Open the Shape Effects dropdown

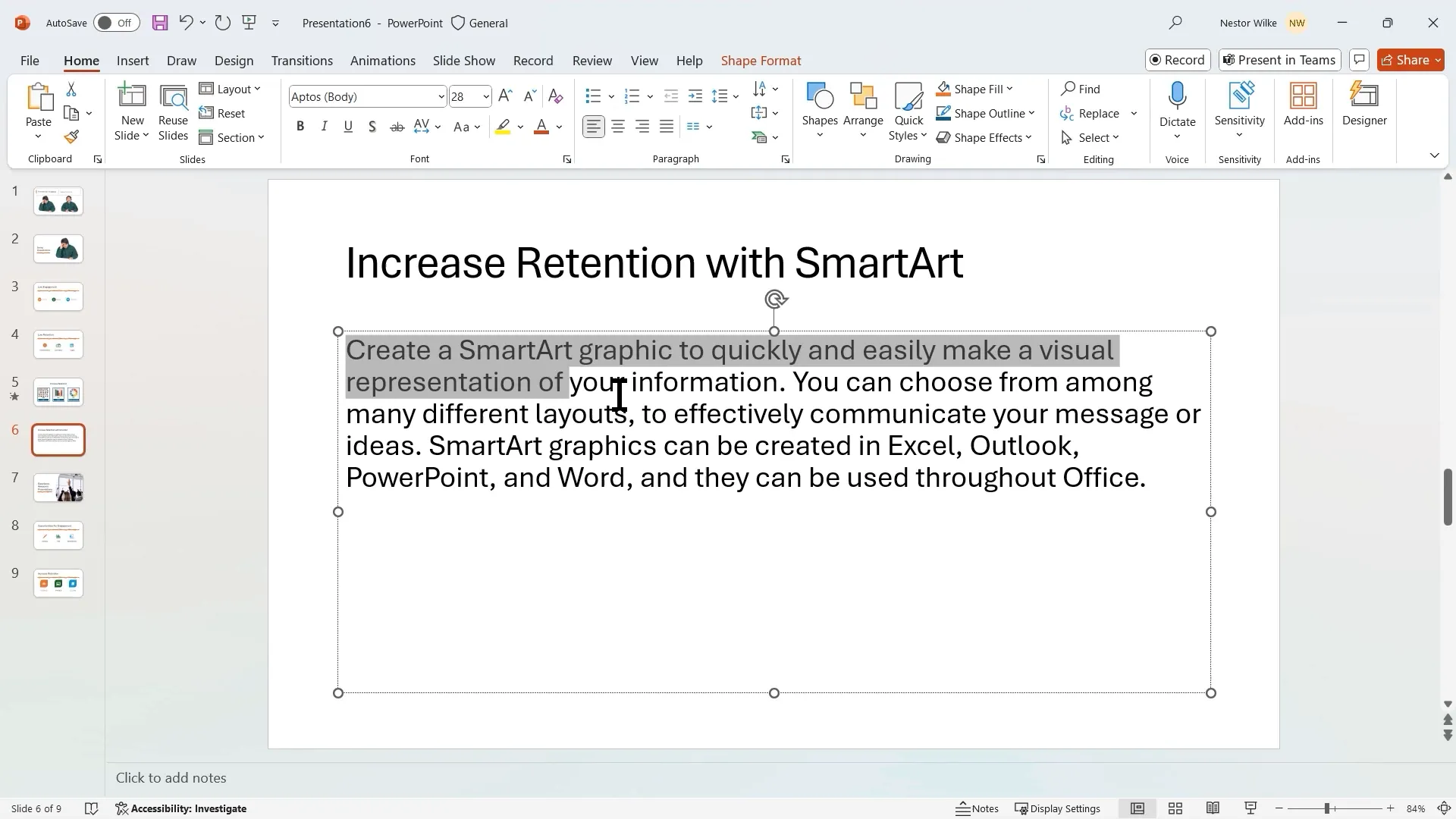[x=984, y=137]
